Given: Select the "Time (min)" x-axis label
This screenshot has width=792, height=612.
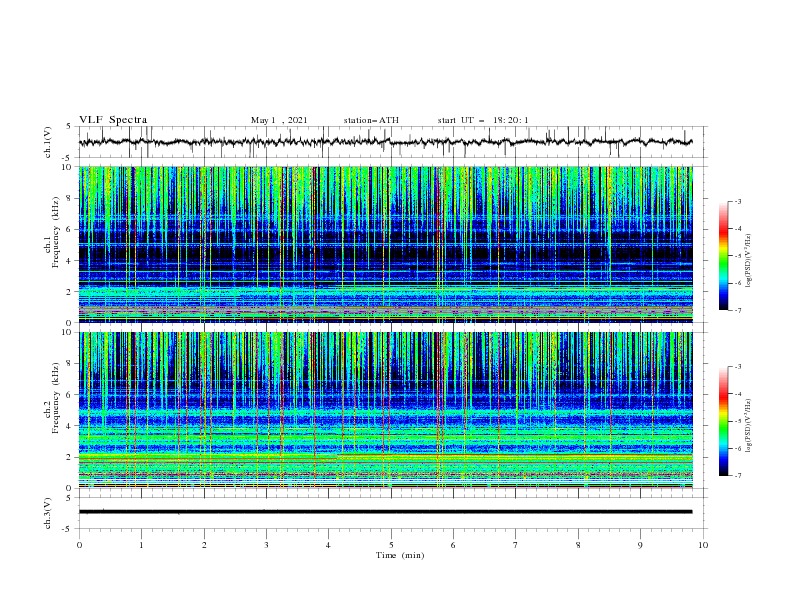Looking at the screenshot, I should [x=400, y=555].
